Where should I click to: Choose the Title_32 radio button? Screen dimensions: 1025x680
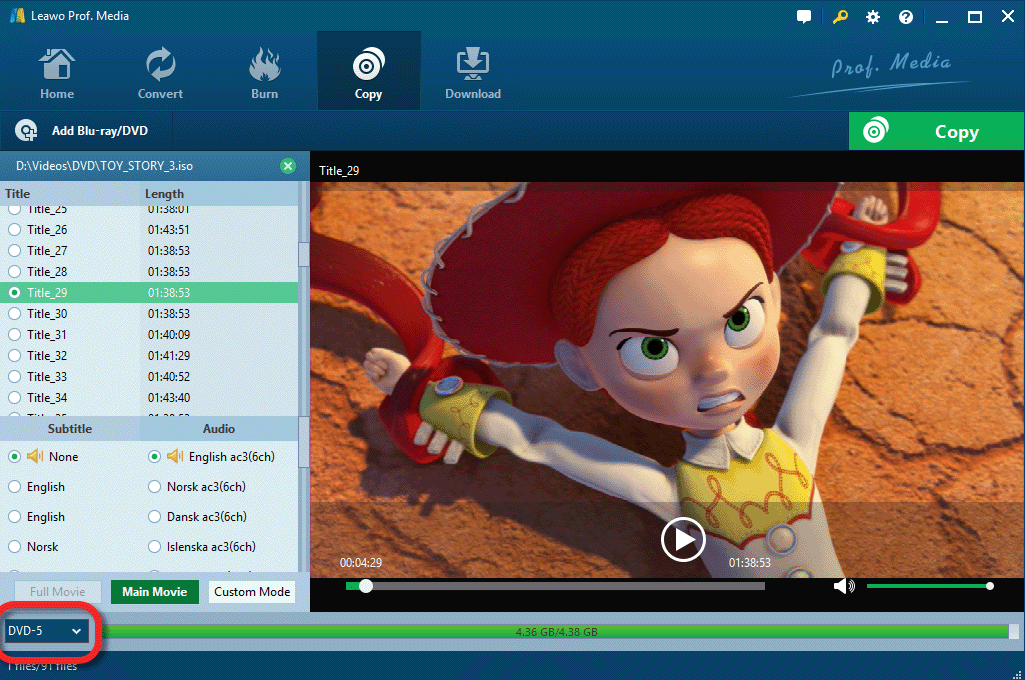pyautogui.click(x=14, y=355)
